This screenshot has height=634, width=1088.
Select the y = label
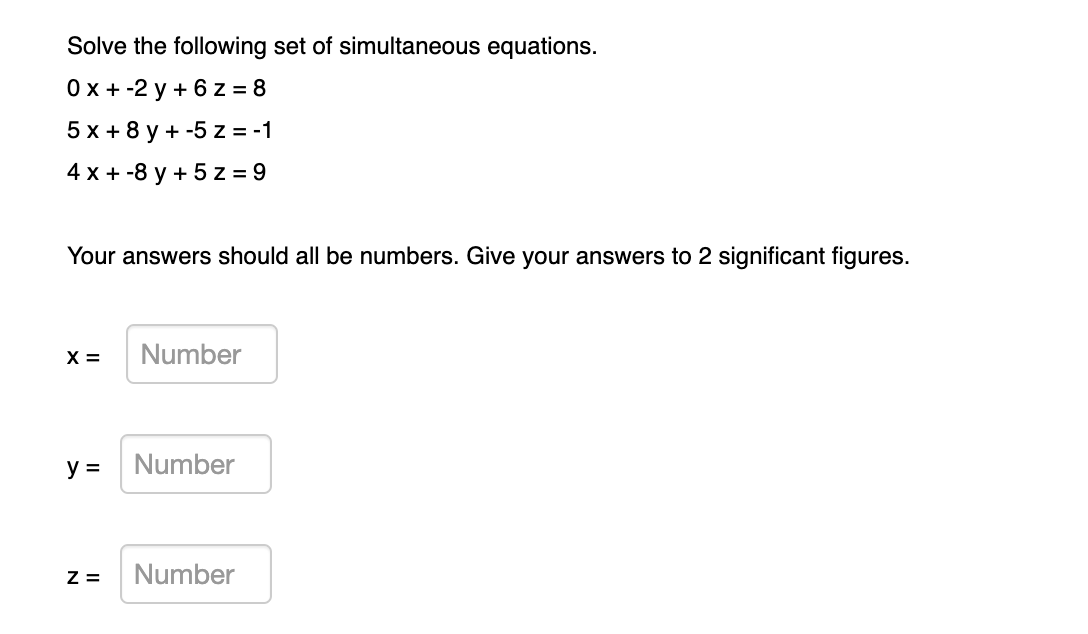(x=84, y=466)
